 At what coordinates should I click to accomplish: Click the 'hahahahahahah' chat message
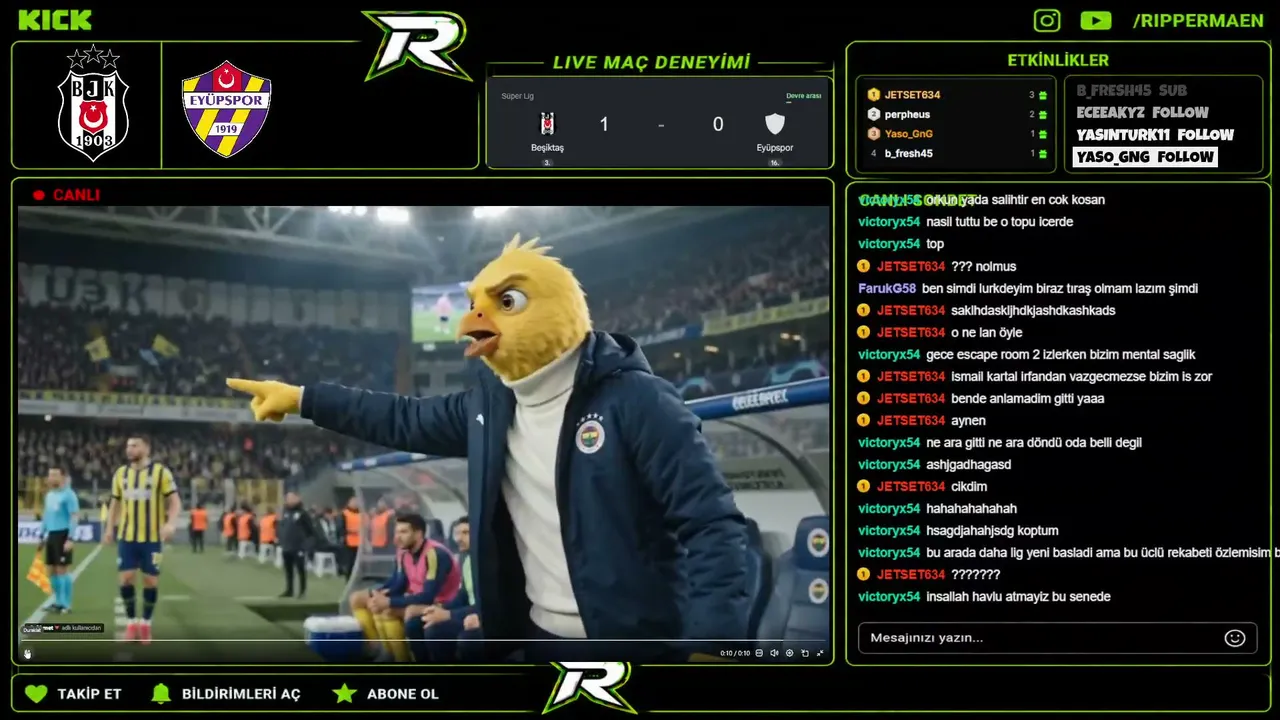coord(973,508)
